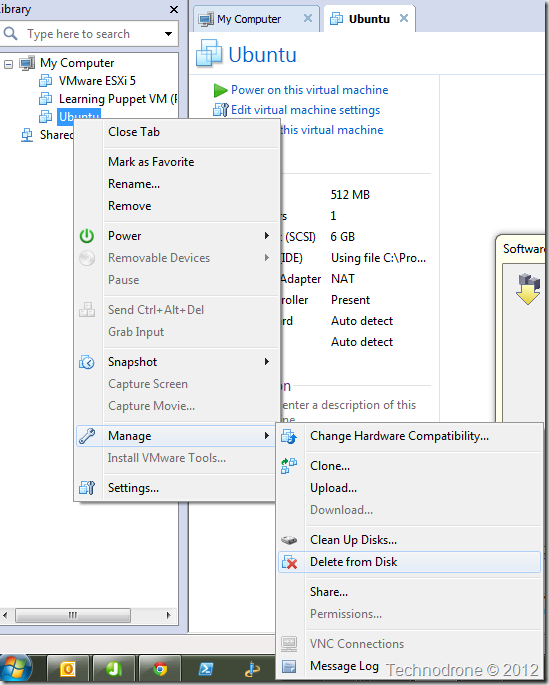The image size is (549, 685).
Task: Click Power on this virtual machine link
Action: (x=309, y=90)
